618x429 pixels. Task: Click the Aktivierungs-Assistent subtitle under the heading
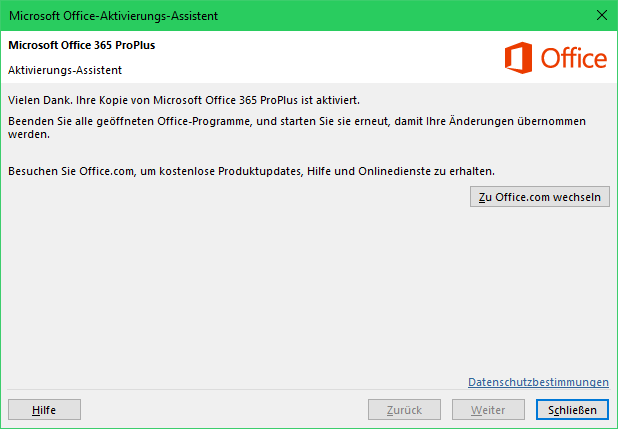pyautogui.click(x=65, y=70)
